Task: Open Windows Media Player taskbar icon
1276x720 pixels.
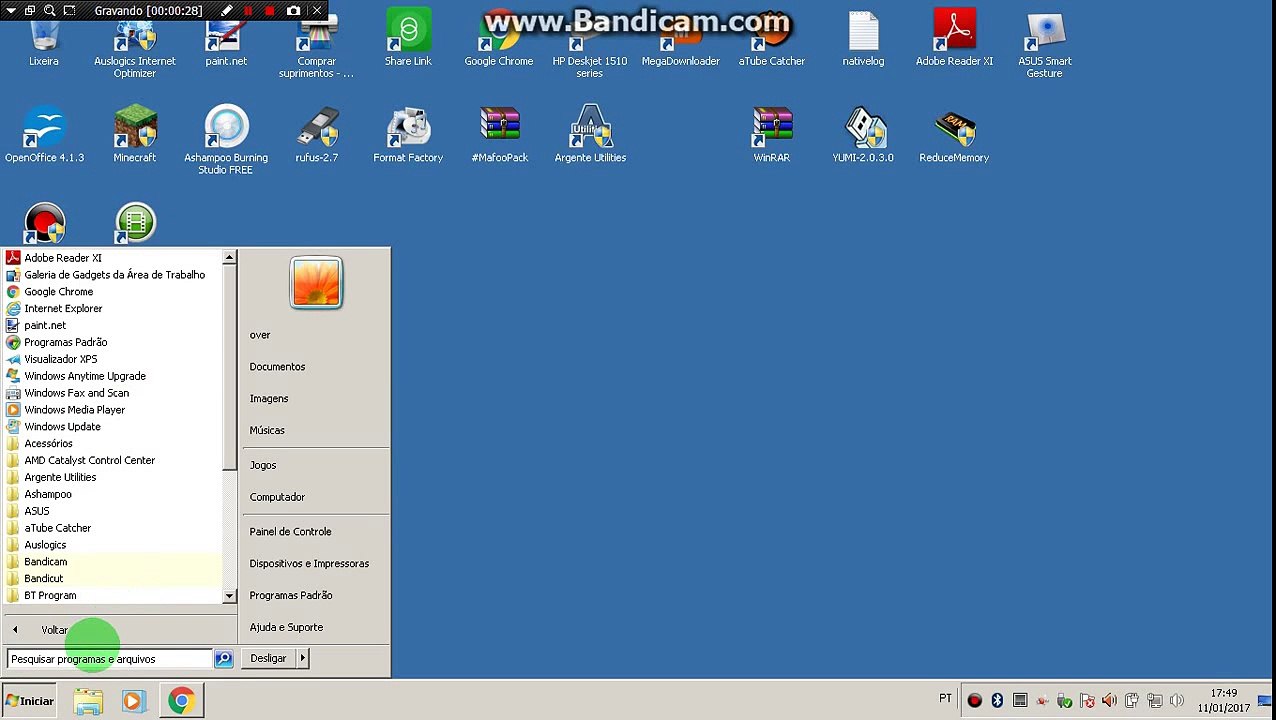Action: [133, 701]
